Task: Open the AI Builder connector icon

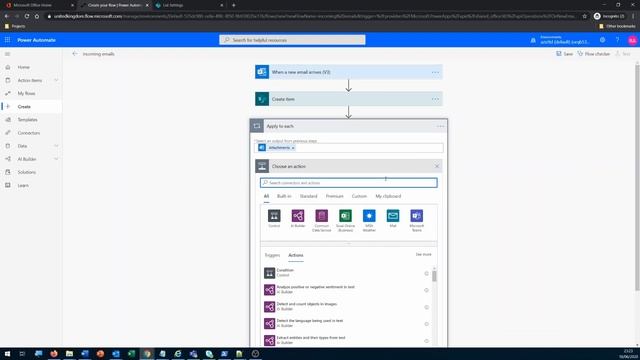Action: pos(298,216)
